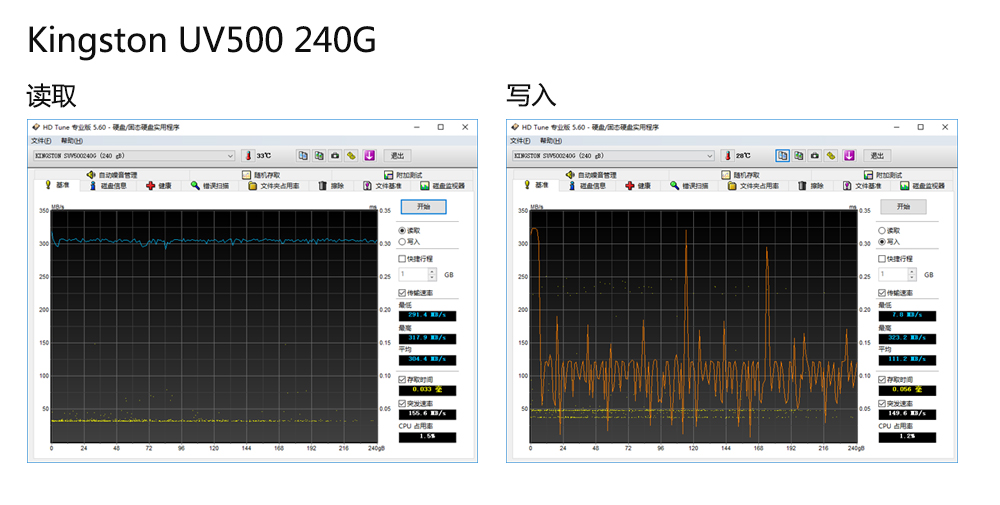Switch to 磁盘信息 tab in read window
Image resolution: width=1000 pixels, height=505 pixels.
[x=108, y=186]
